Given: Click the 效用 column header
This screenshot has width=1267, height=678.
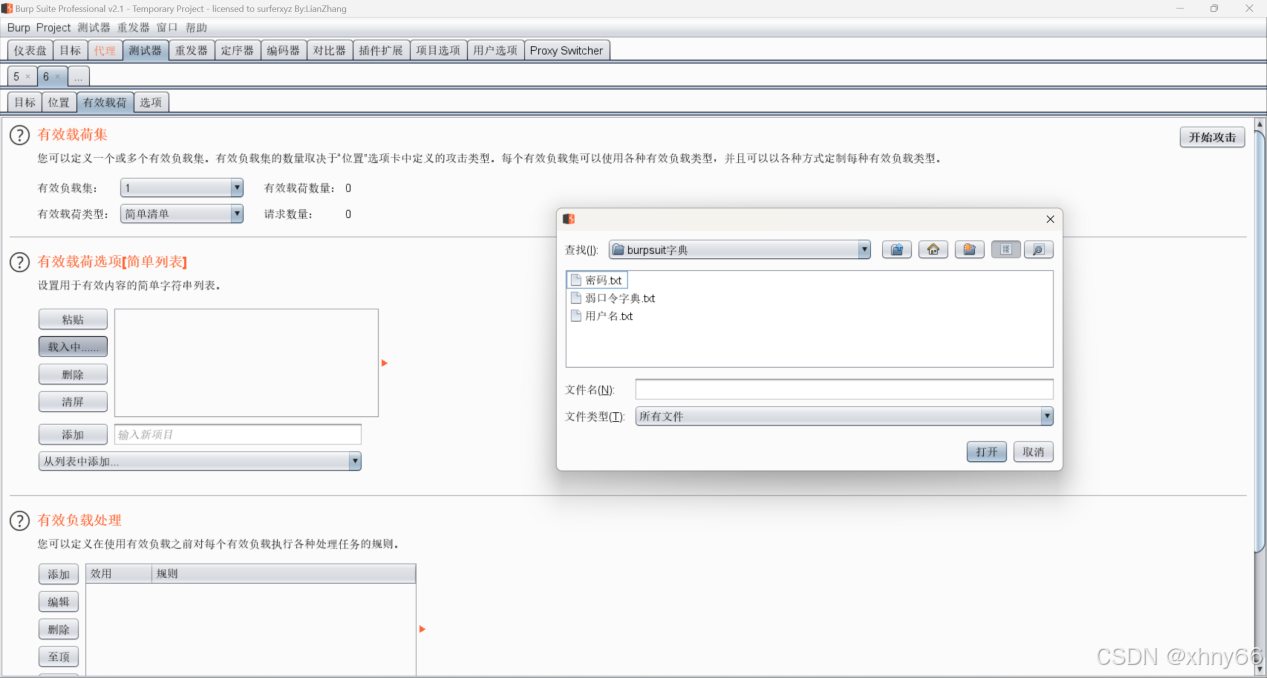Looking at the screenshot, I should [118, 574].
